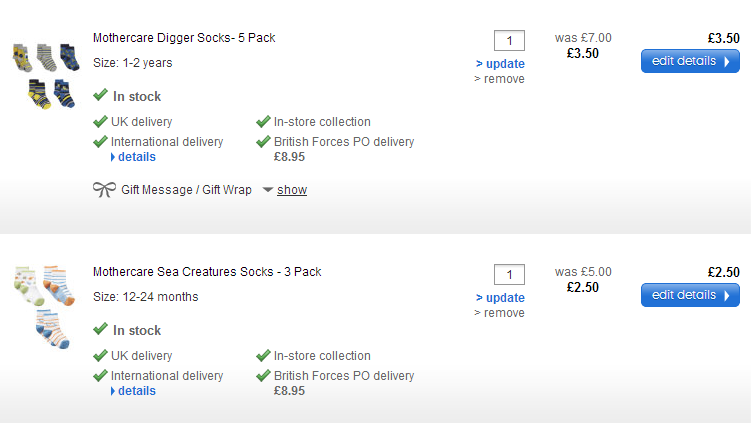Click UK delivery checkmark for Sea Creatures Socks
The width and height of the screenshot is (754, 427).
[100, 356]
